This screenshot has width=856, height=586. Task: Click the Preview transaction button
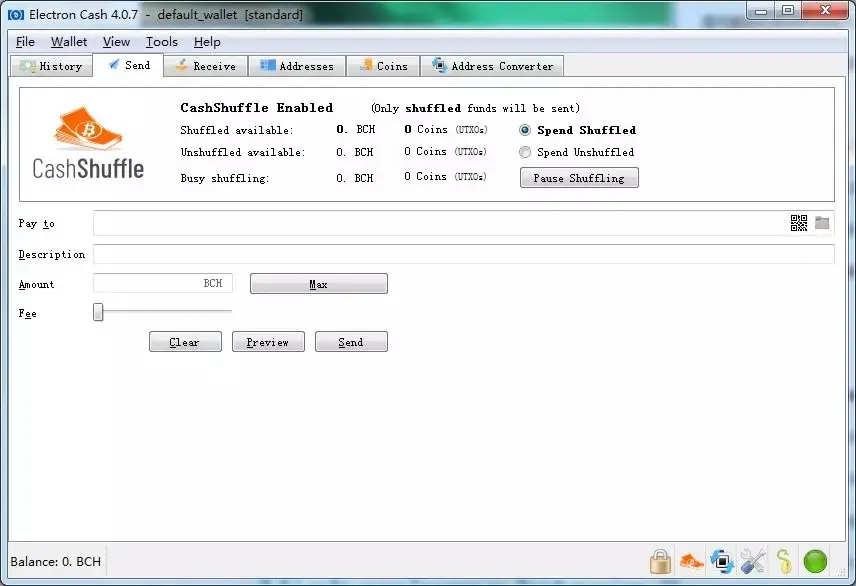(x=268, y=342)
